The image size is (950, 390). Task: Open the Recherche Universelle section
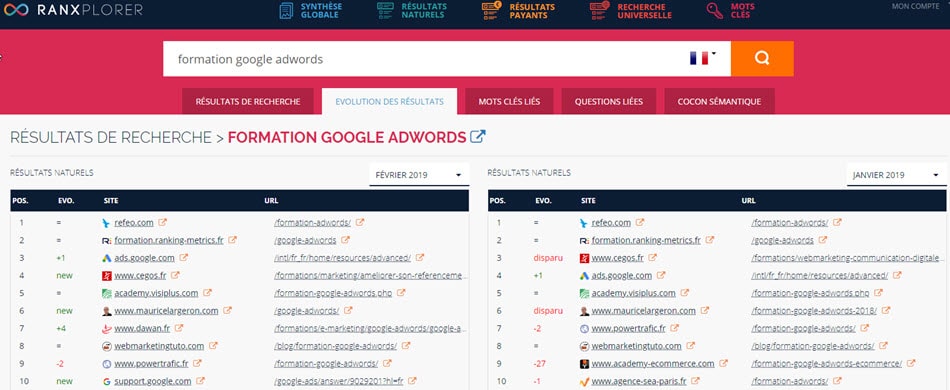point(630,10)
